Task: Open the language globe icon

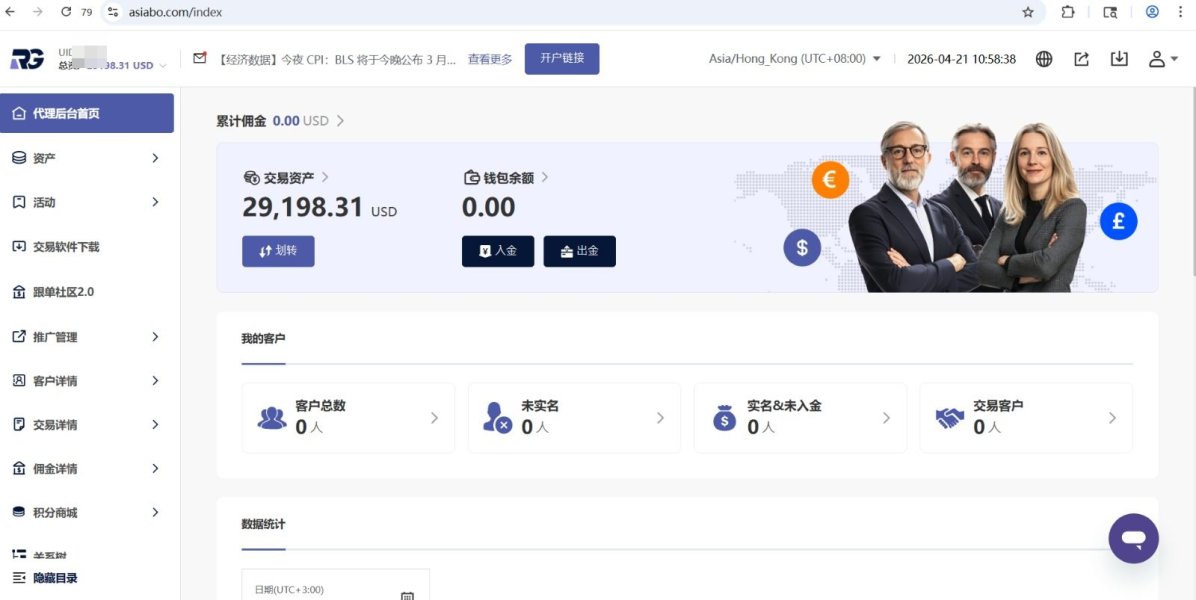Action: pos(1043,59)
